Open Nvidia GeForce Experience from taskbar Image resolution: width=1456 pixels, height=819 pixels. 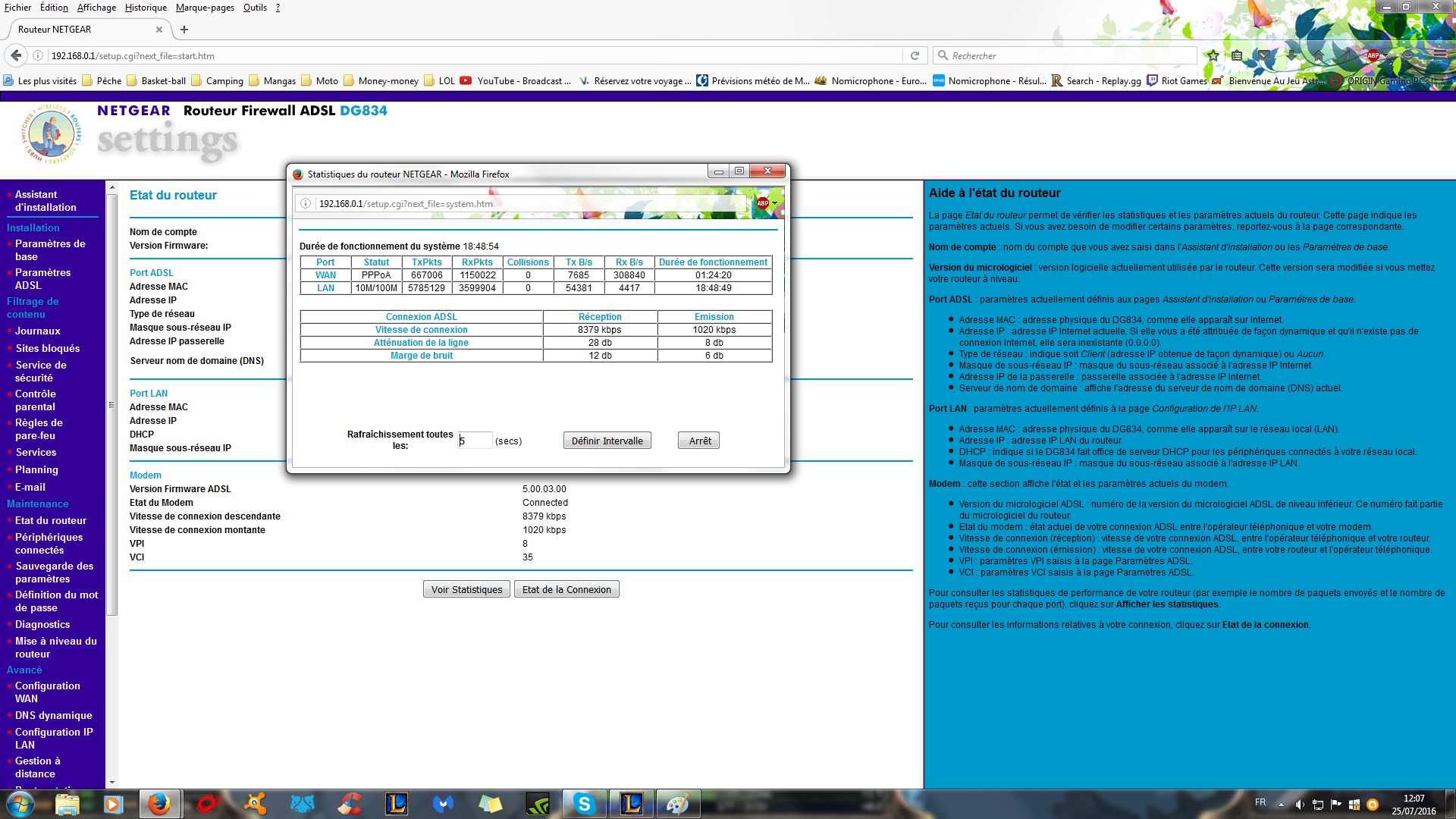click(x=537, y=804)
